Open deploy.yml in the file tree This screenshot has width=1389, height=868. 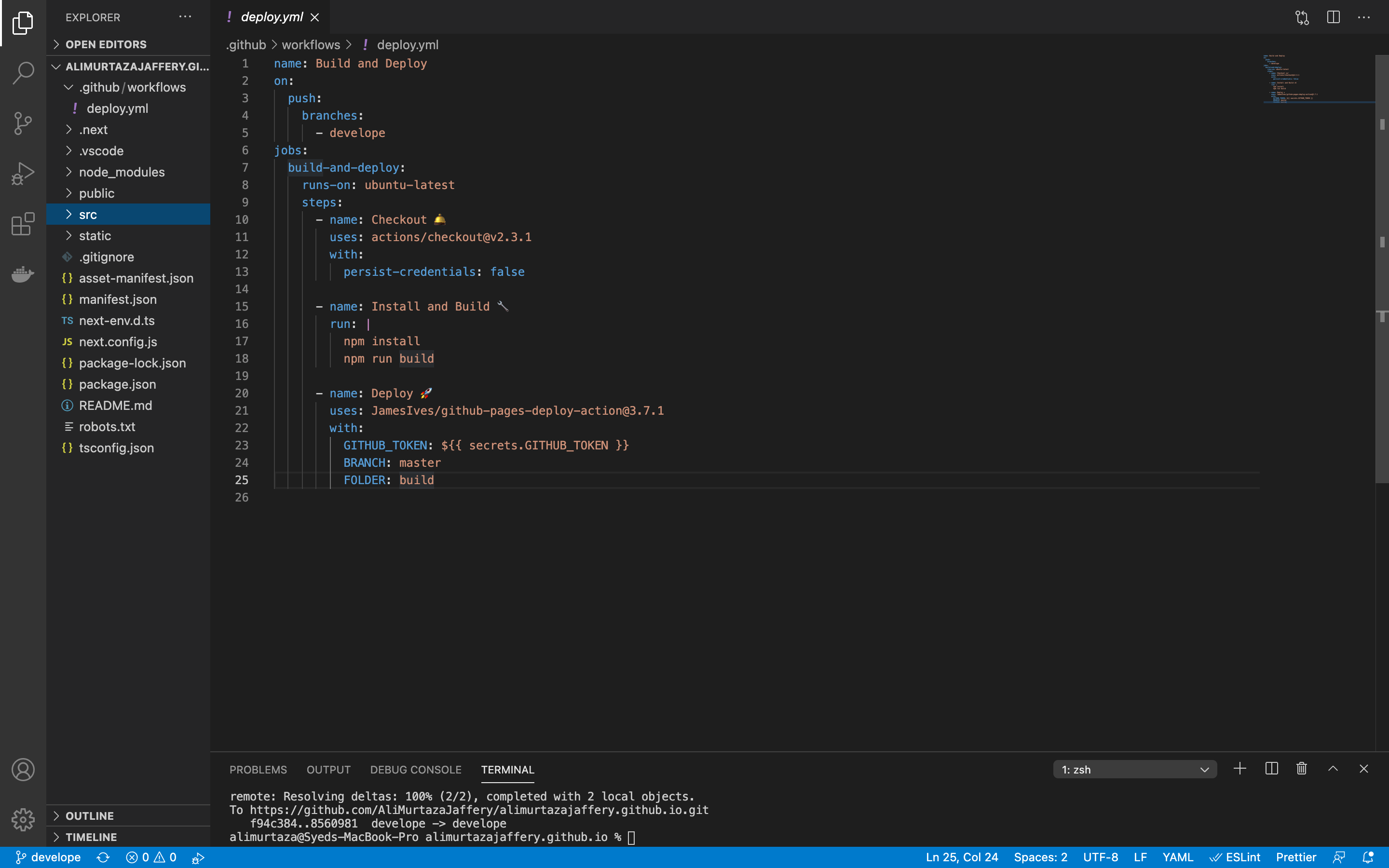[129, 108]
